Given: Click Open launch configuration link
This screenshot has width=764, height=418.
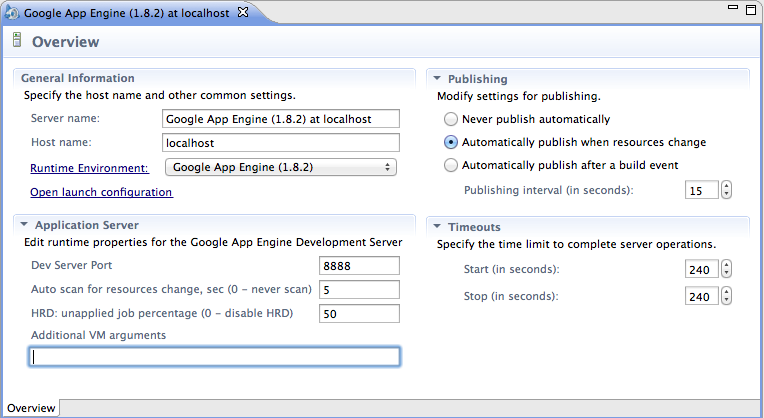Looking at the screenshot, I should (x=101, y=192).
